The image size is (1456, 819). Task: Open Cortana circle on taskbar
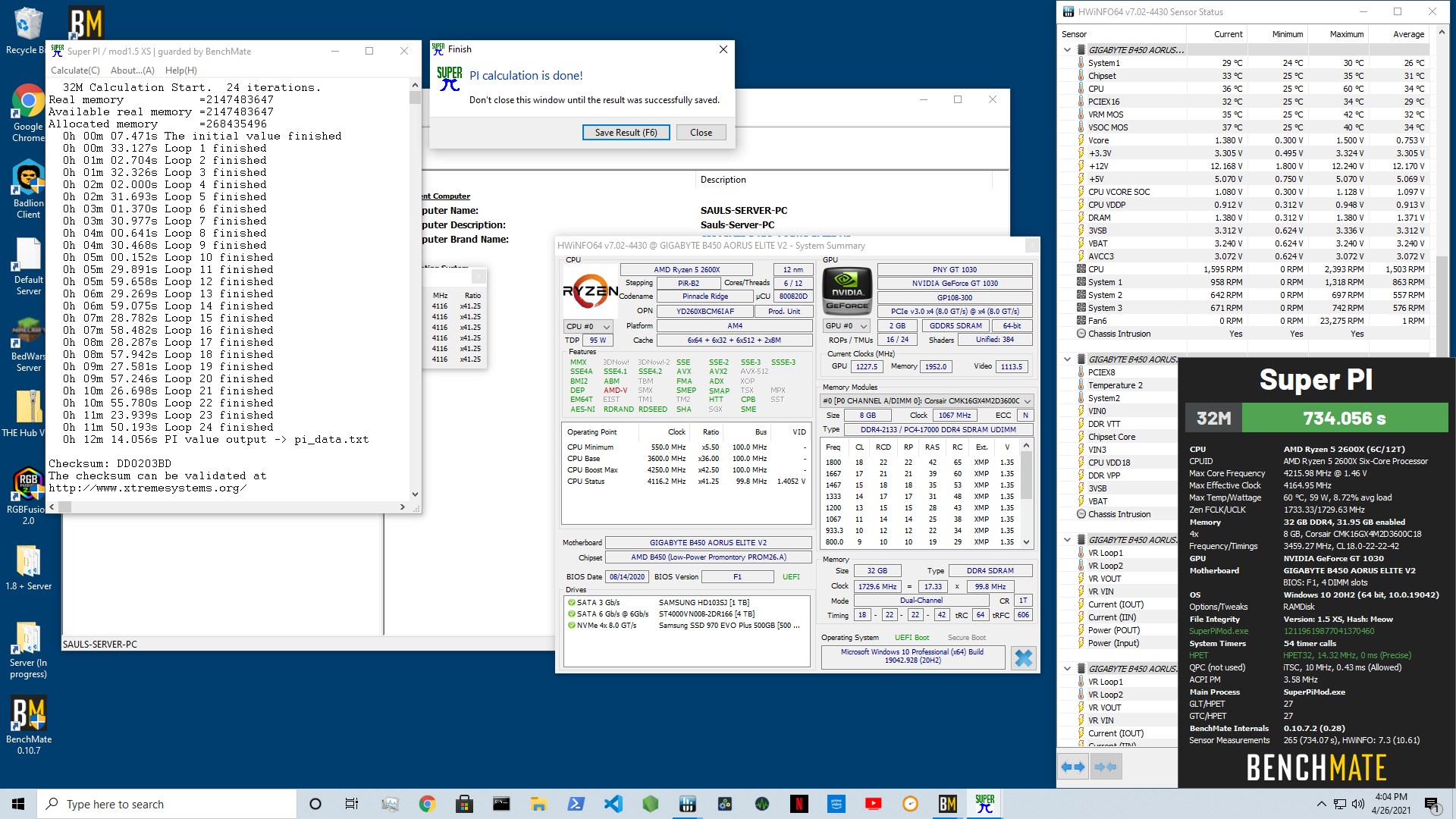pos(315,804)
